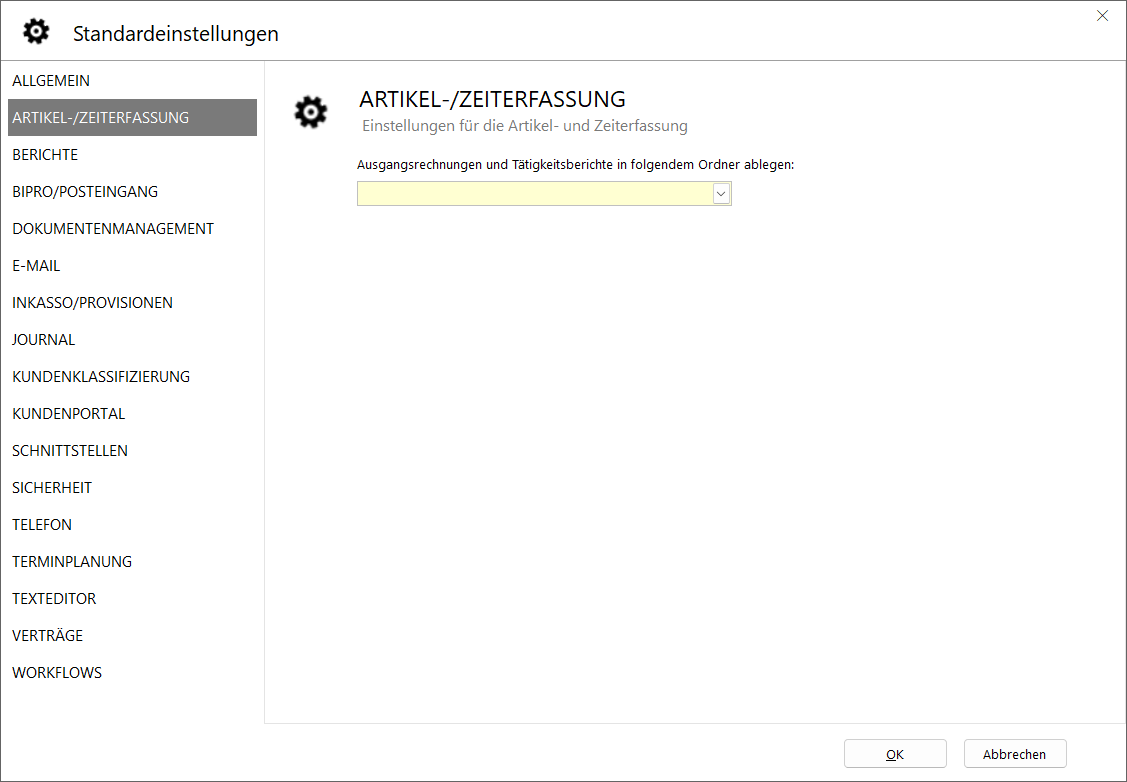Click the Abbrechen button to cancel
Viewport: 1127px width, 782px height.
click(1014, 754)
